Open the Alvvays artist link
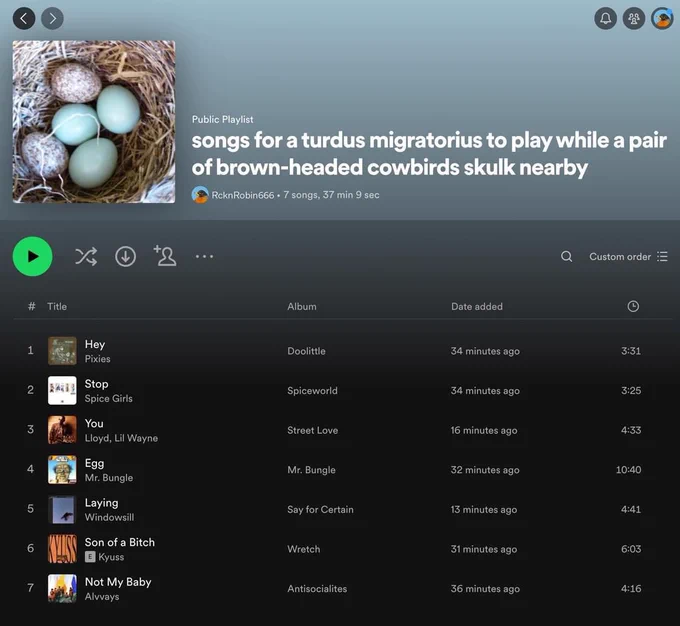 click(x=102, y=597)
